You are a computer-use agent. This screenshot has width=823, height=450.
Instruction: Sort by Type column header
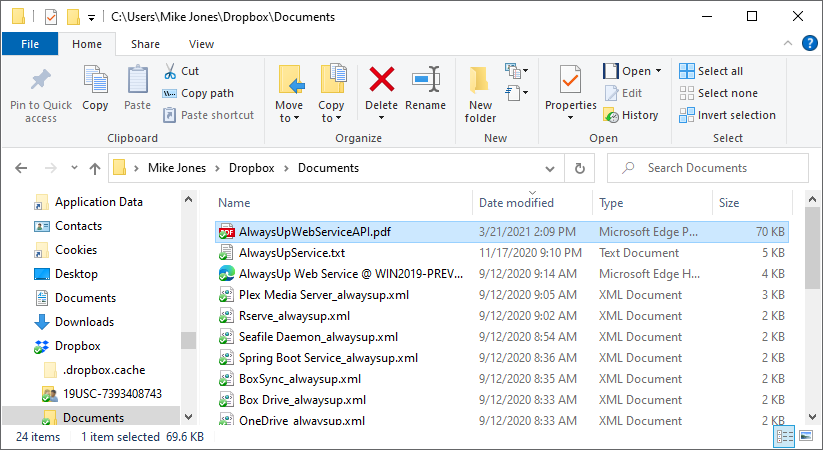pos(652,203)
